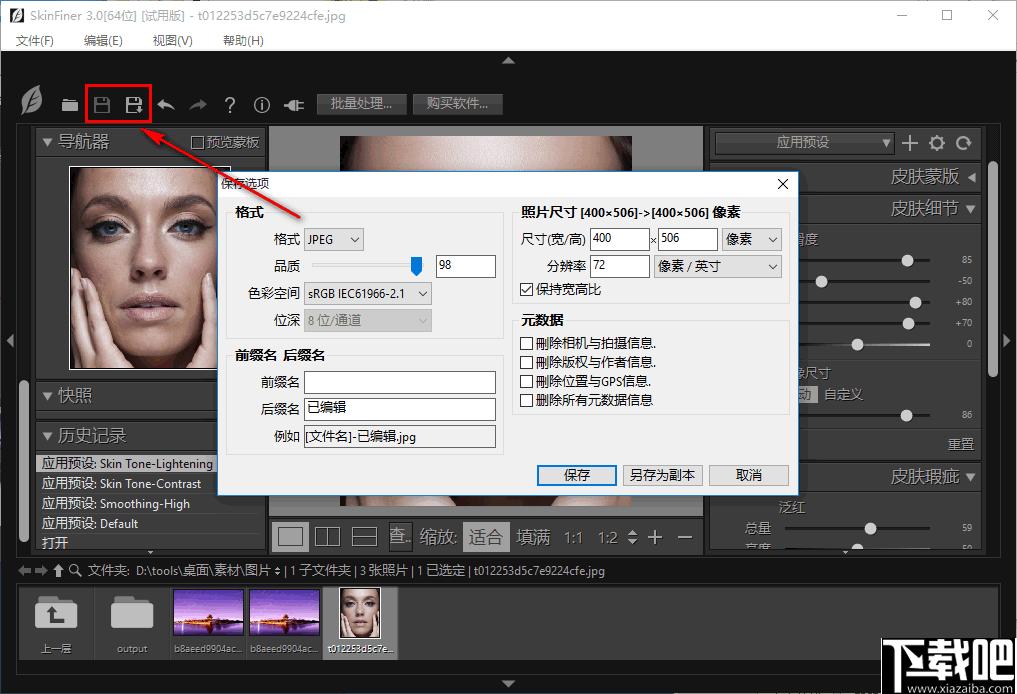Click the suffix name input field
This screenshot has width=1017, height=694.
click(400, 409)
